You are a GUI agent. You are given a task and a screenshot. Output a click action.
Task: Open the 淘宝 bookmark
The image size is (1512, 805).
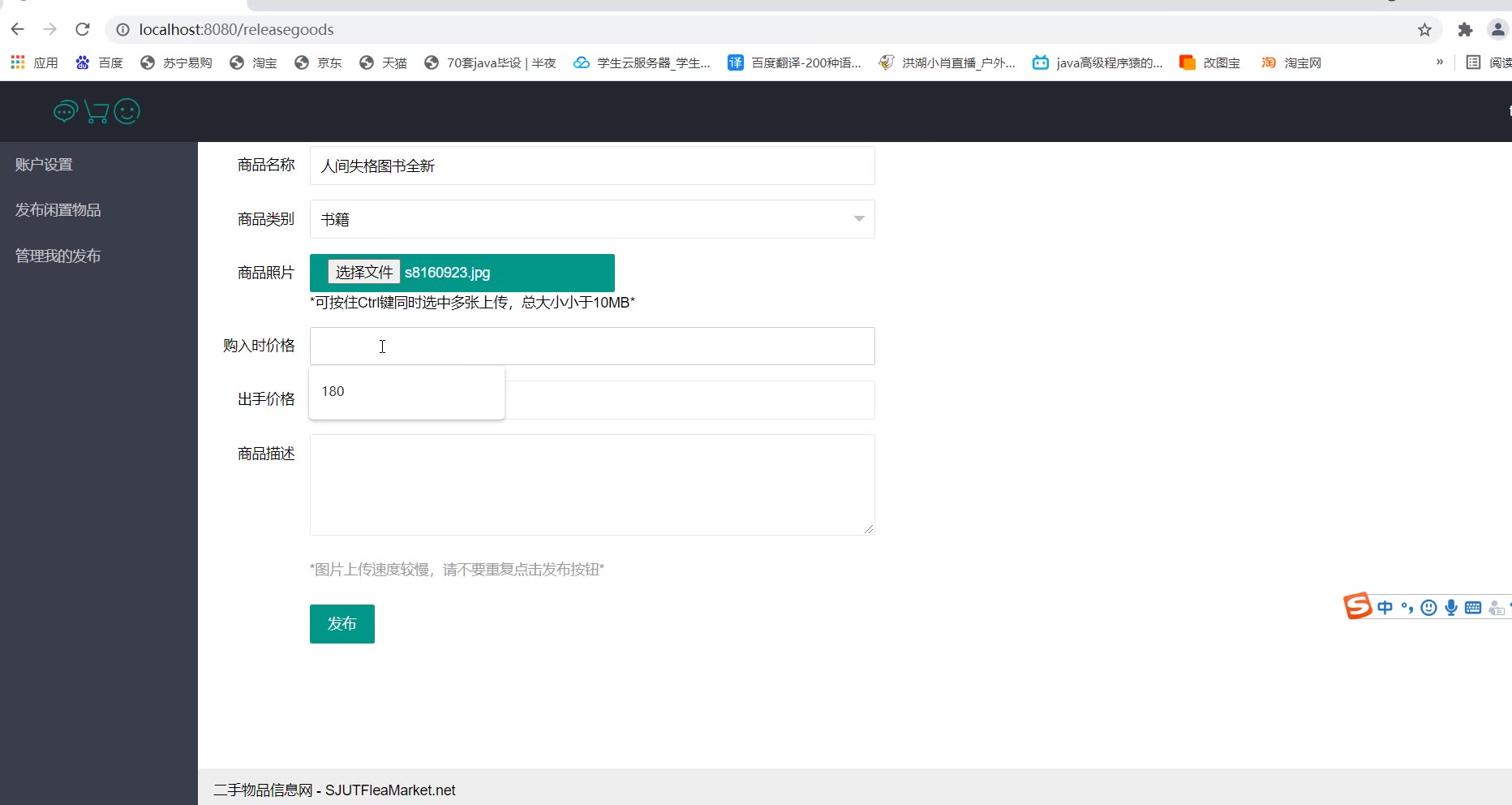pos(253,62)
